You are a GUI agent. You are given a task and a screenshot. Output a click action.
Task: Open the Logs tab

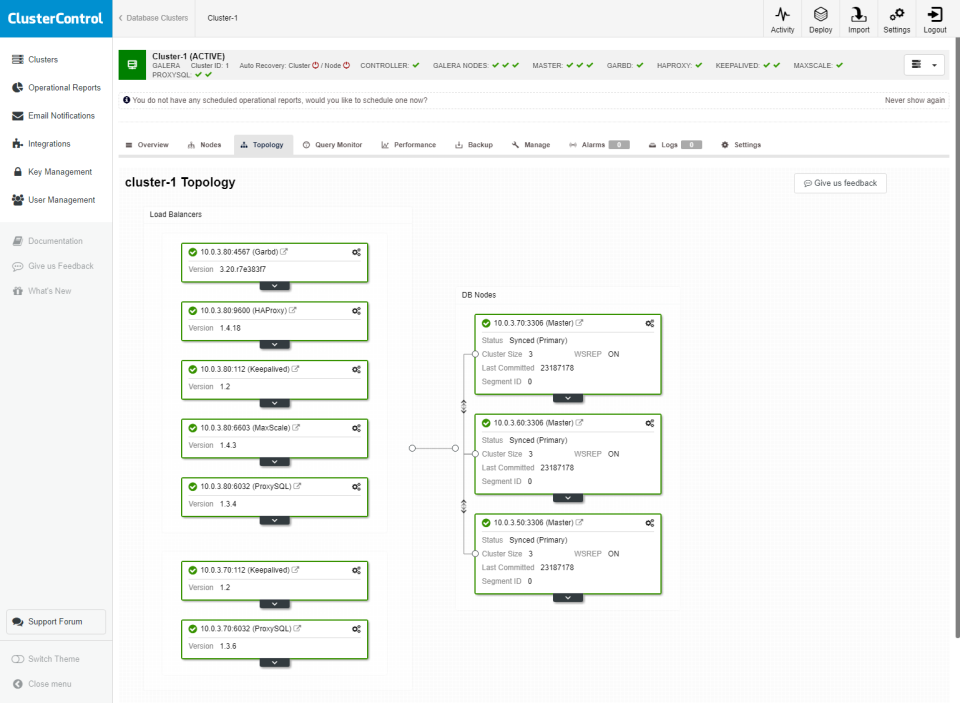click(x=675, y=145)
